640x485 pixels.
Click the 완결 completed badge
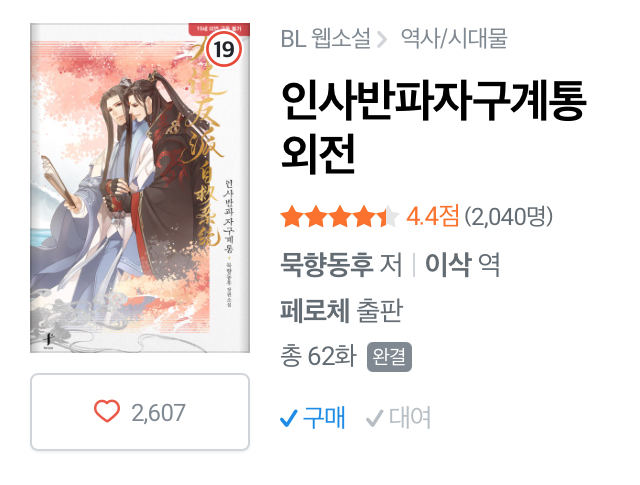[389, 357]
